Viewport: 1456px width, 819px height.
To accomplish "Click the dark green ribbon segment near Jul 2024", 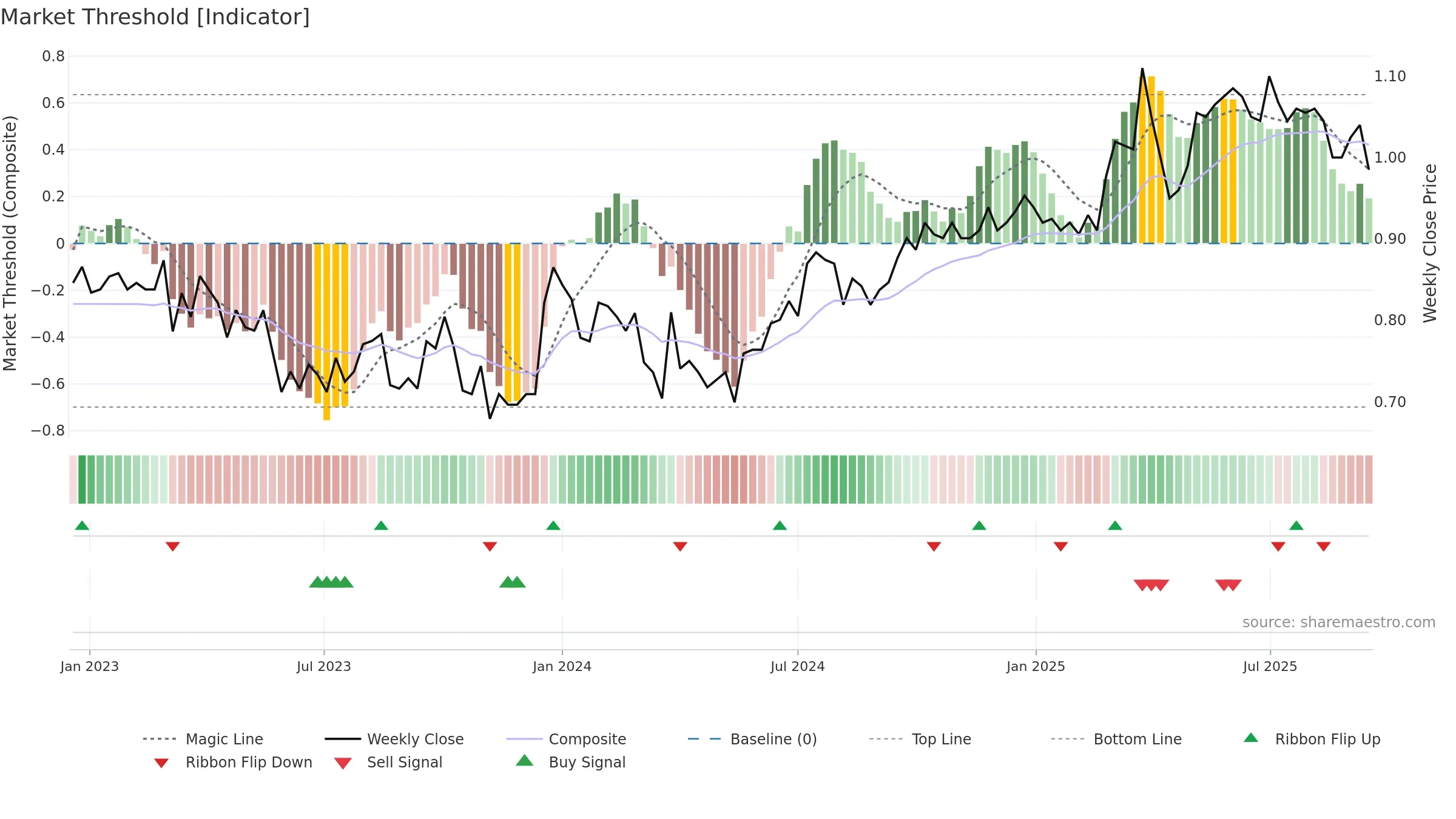I will 834,479.
